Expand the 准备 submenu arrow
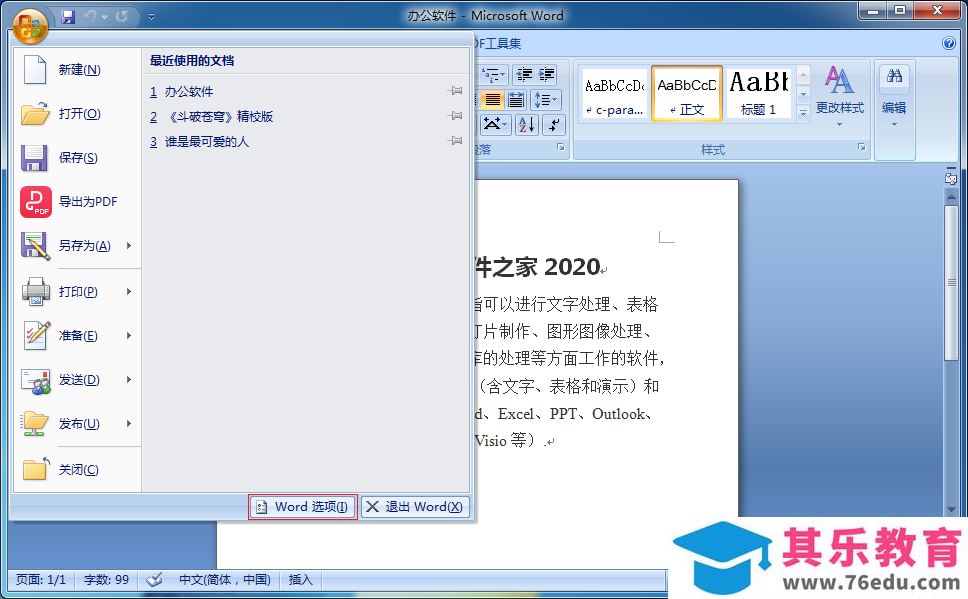The width and height of the screenshot is (968, 599). coord(129,335)
